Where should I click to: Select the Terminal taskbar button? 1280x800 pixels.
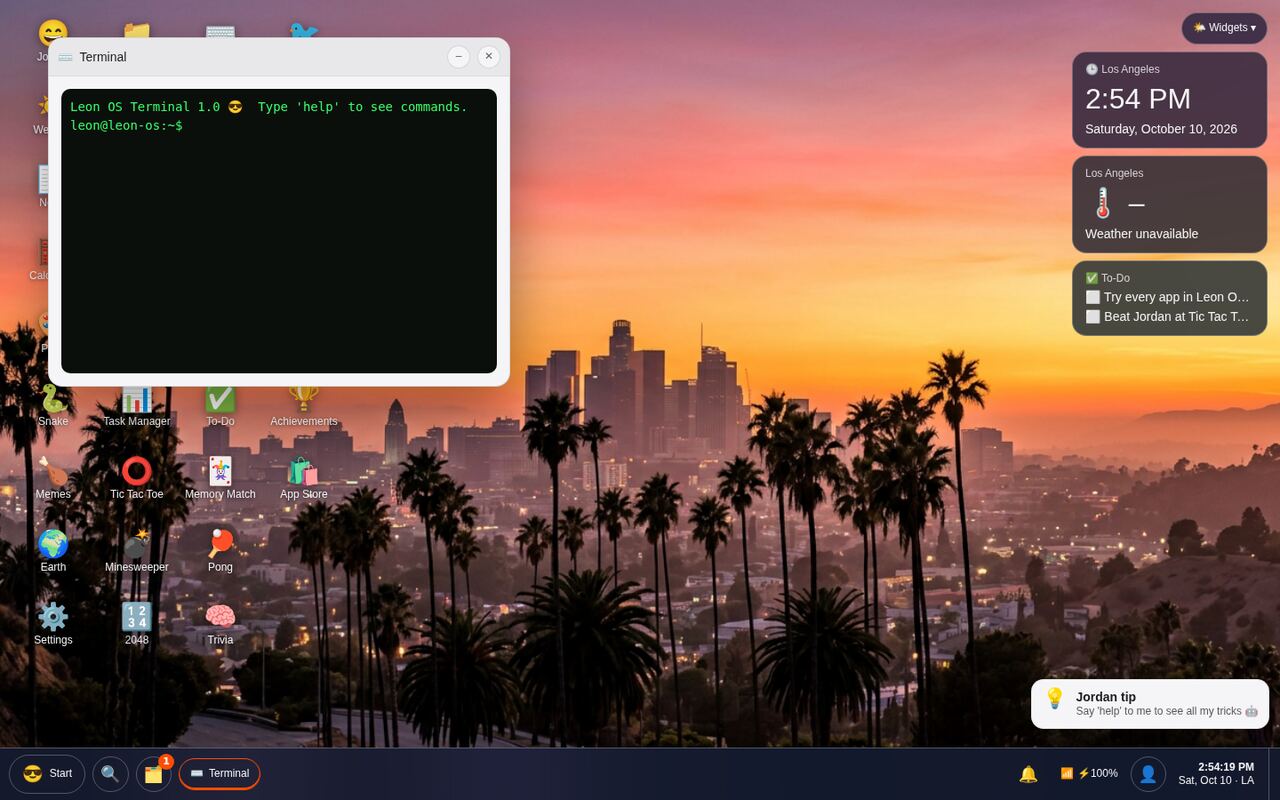click(219, 773)
